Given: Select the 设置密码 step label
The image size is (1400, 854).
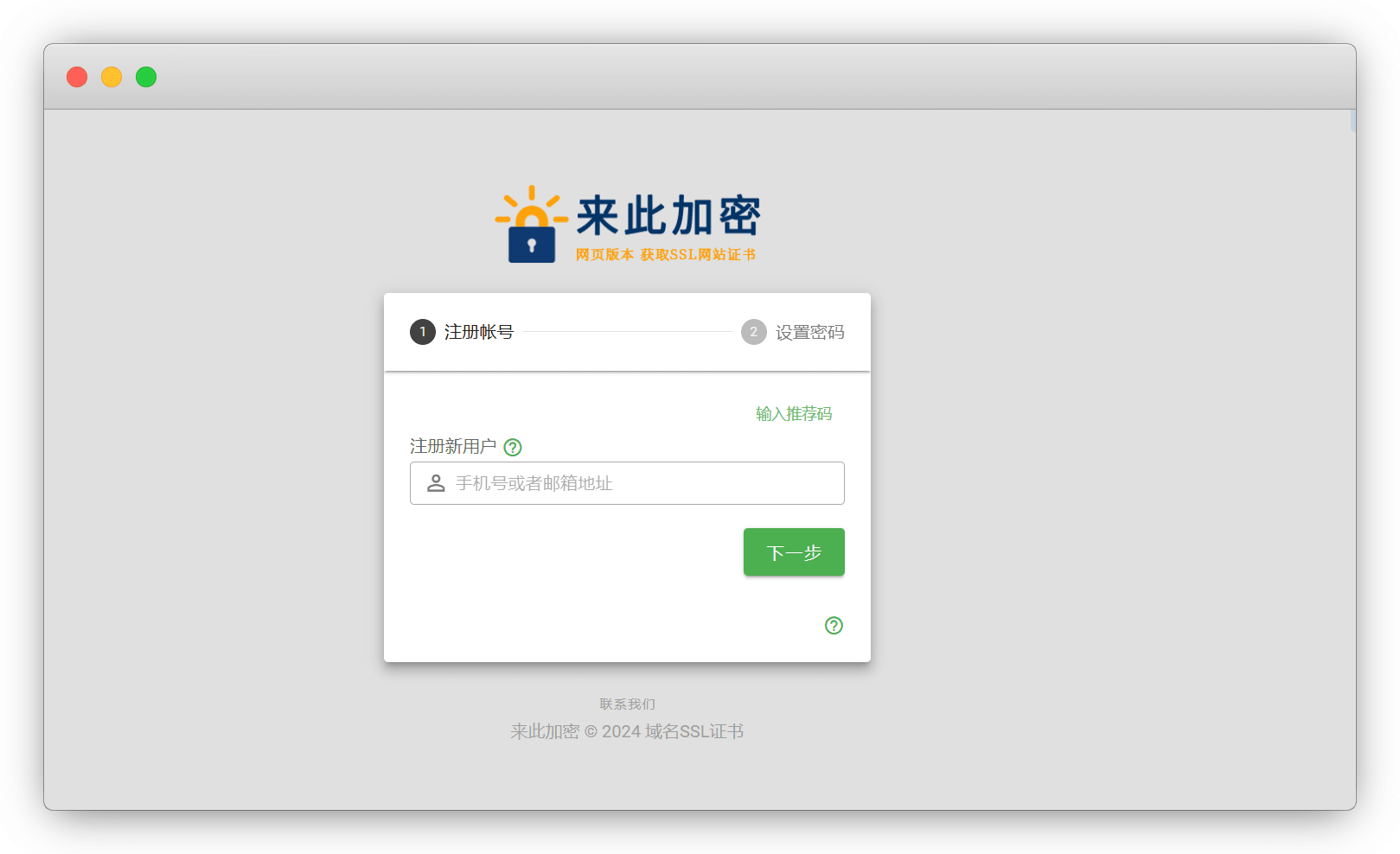Looking at the screenshot, I should tap(809, 332).
